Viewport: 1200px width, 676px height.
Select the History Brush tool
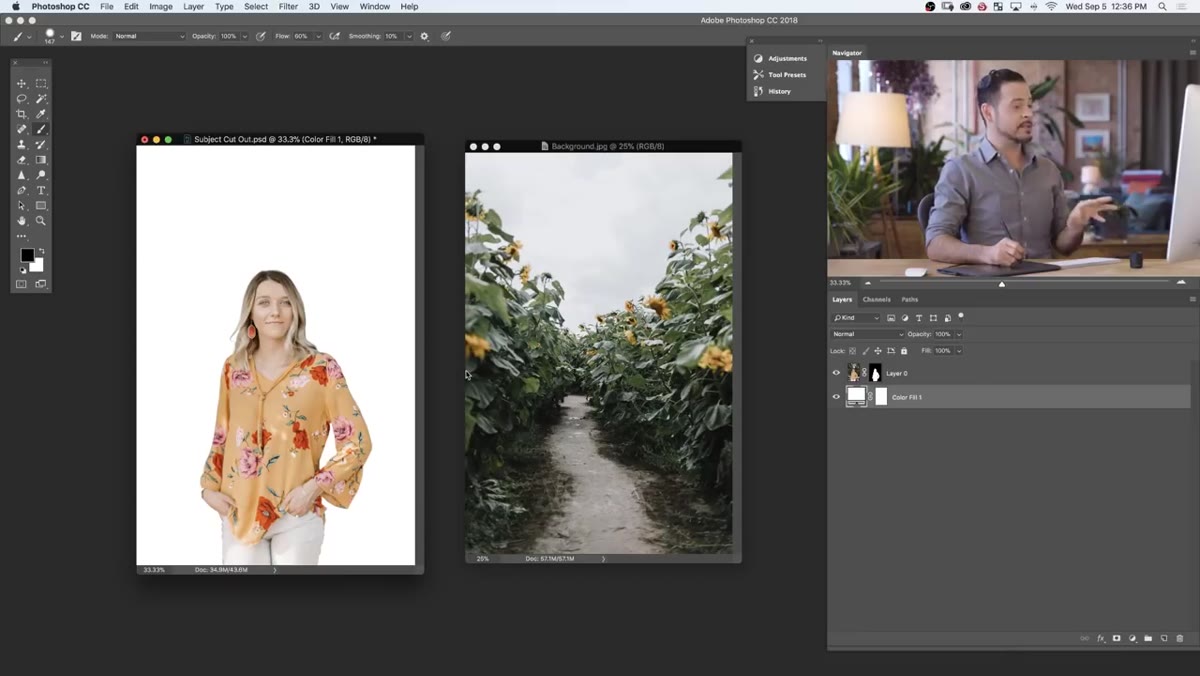pyautogui.click(x=41, y=145)
